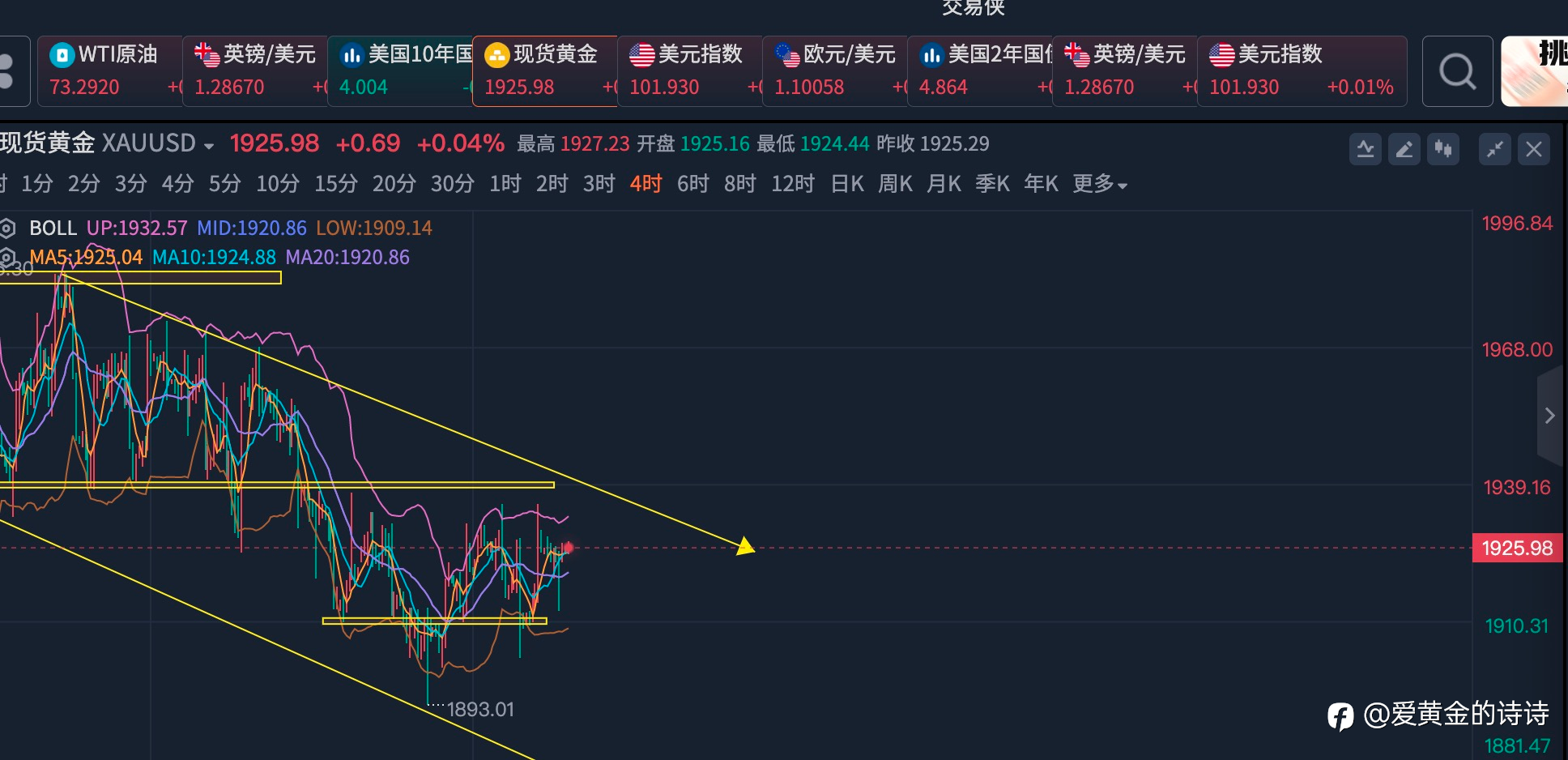Select the last 美元指数 card showing +0.01%

(x=1302, y=71)
